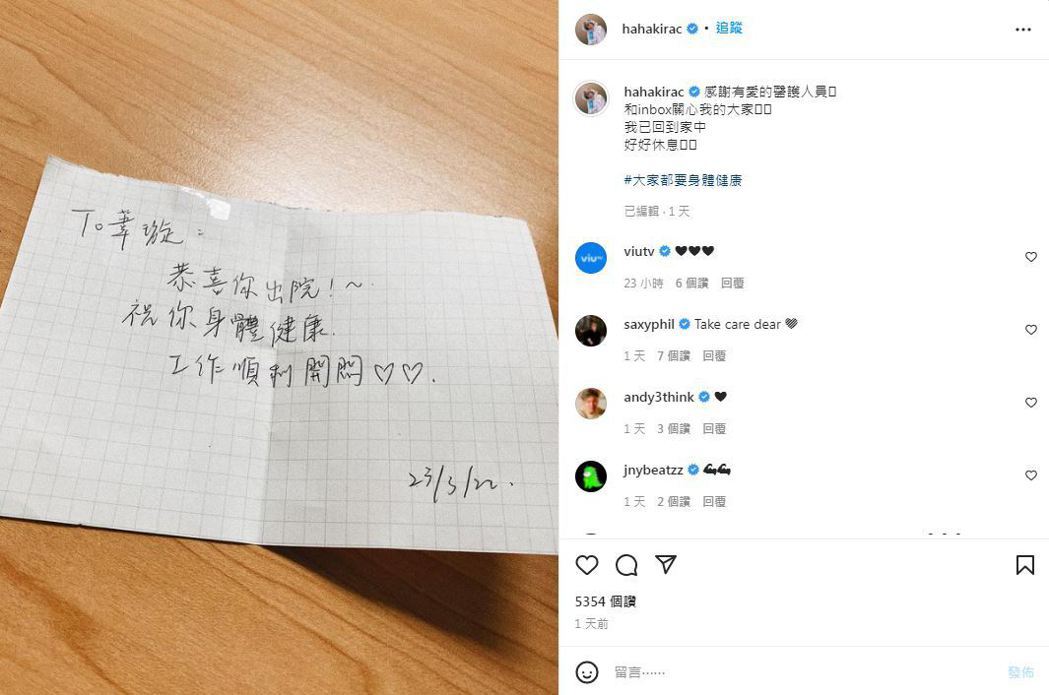Screen dimensions: 1049x695
Task: Save post with the bookmark icon
Action: pyautogui.click(x=1024, y=565)
